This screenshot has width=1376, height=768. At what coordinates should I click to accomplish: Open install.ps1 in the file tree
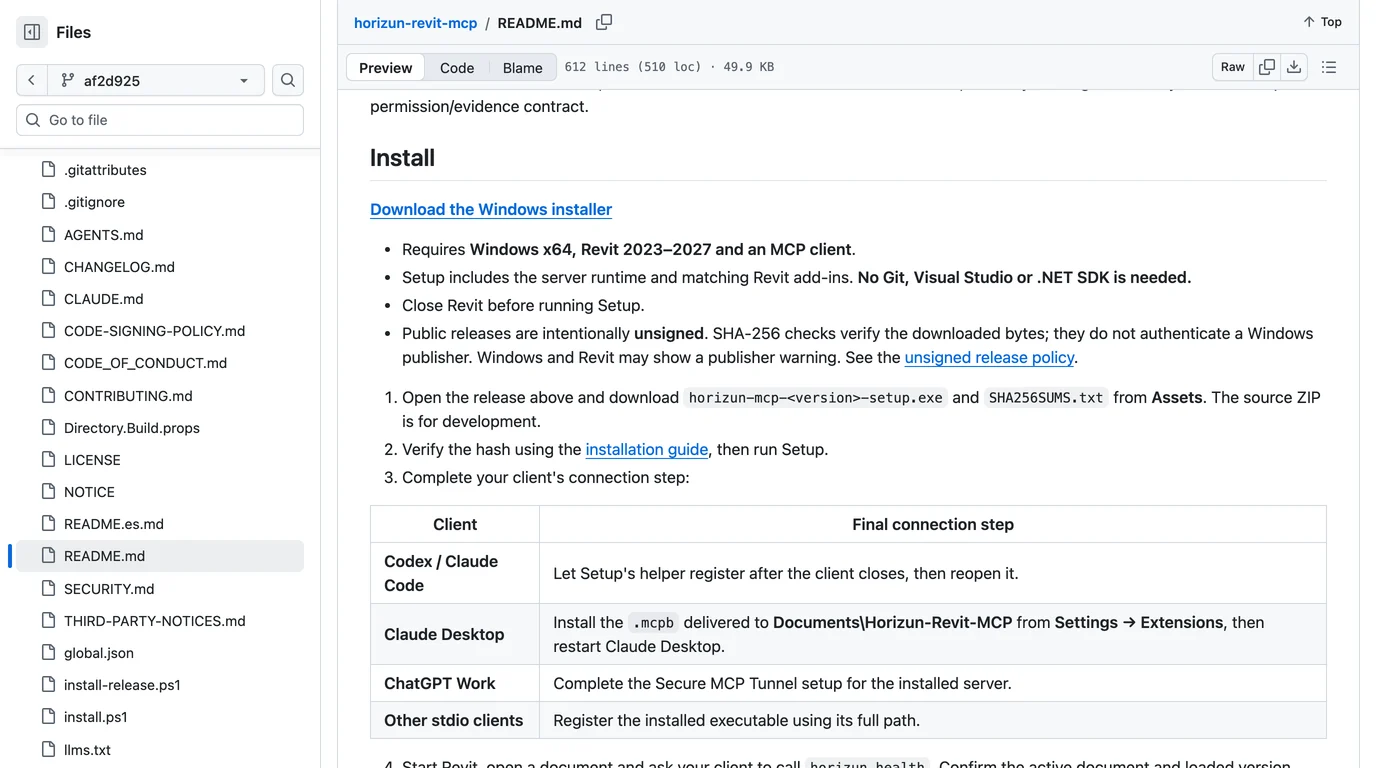pos(160,717)
